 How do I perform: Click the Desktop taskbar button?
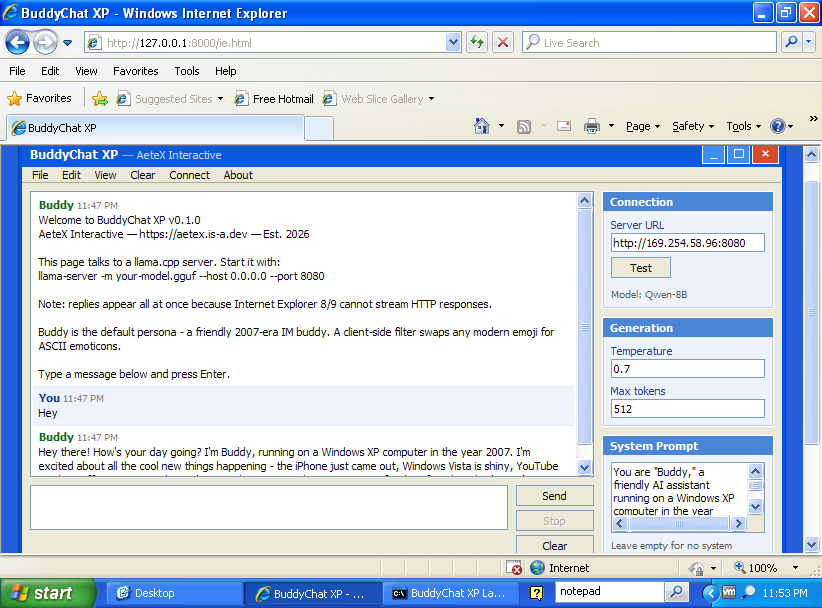[175, 593]
